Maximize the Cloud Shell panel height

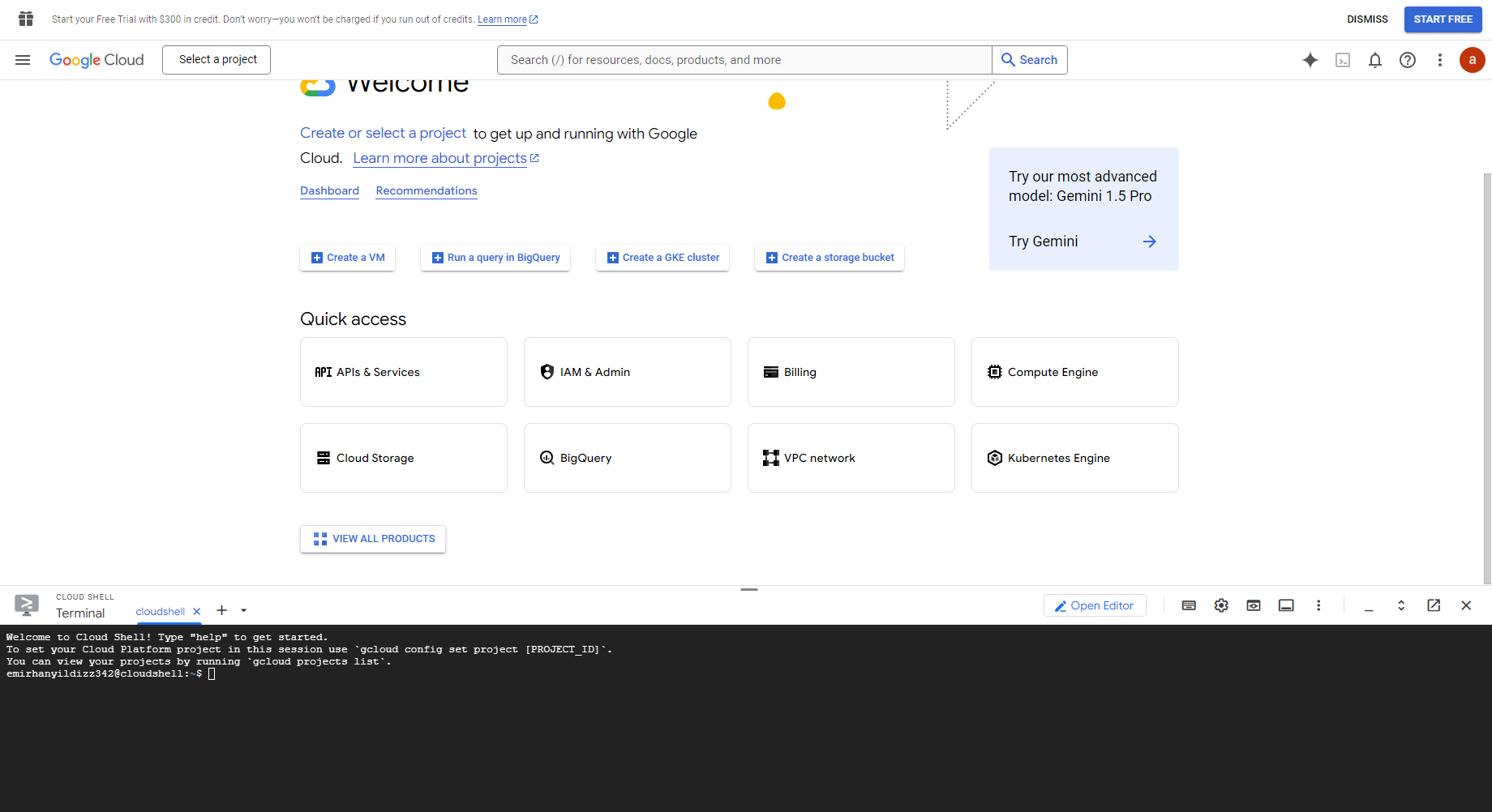(x=1401, y=605)
